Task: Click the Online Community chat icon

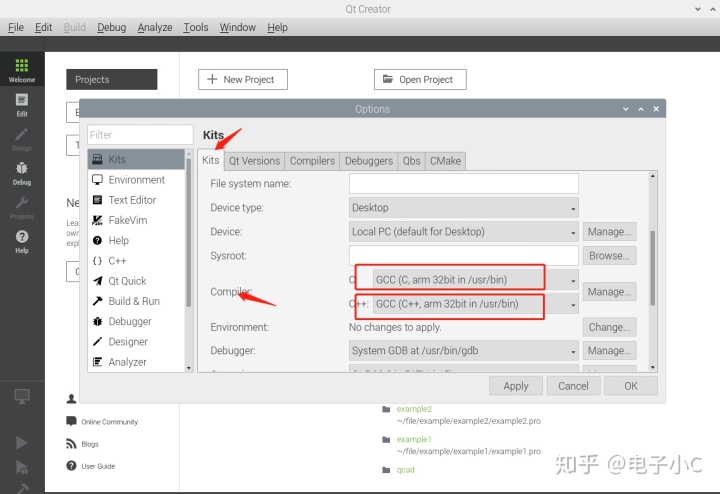Action: [x=71, y=421]
